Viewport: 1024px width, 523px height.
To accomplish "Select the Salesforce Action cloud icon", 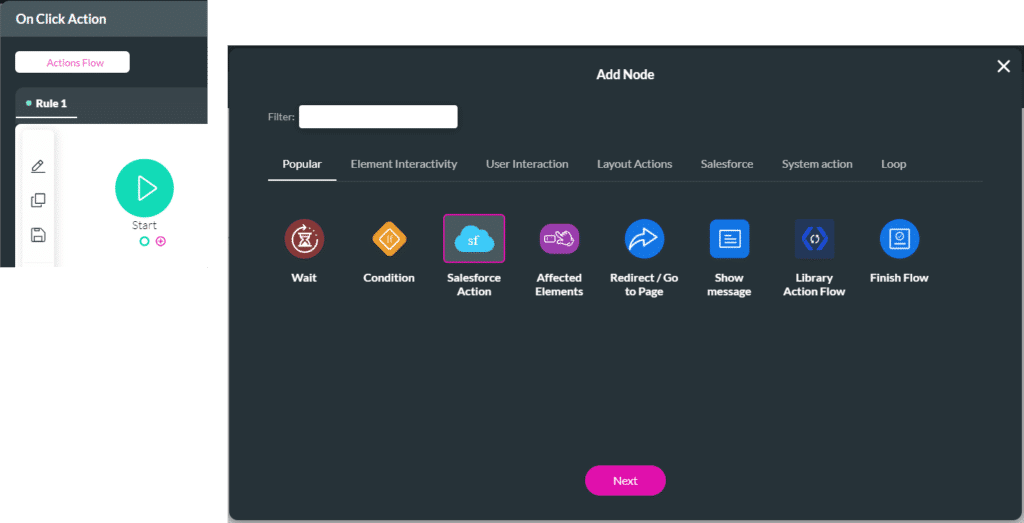I will click(474, 239).
